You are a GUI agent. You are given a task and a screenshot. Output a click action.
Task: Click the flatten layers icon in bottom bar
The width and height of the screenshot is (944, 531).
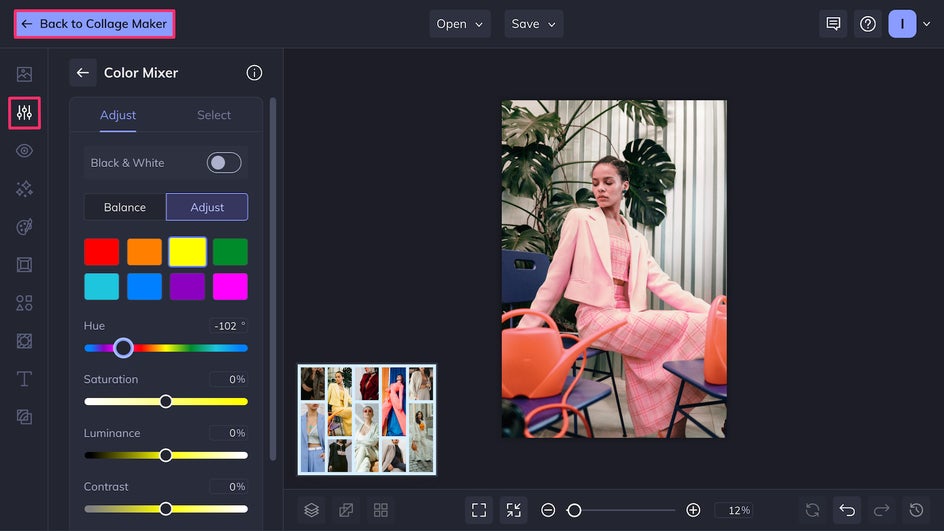click(x=346, y=511)
